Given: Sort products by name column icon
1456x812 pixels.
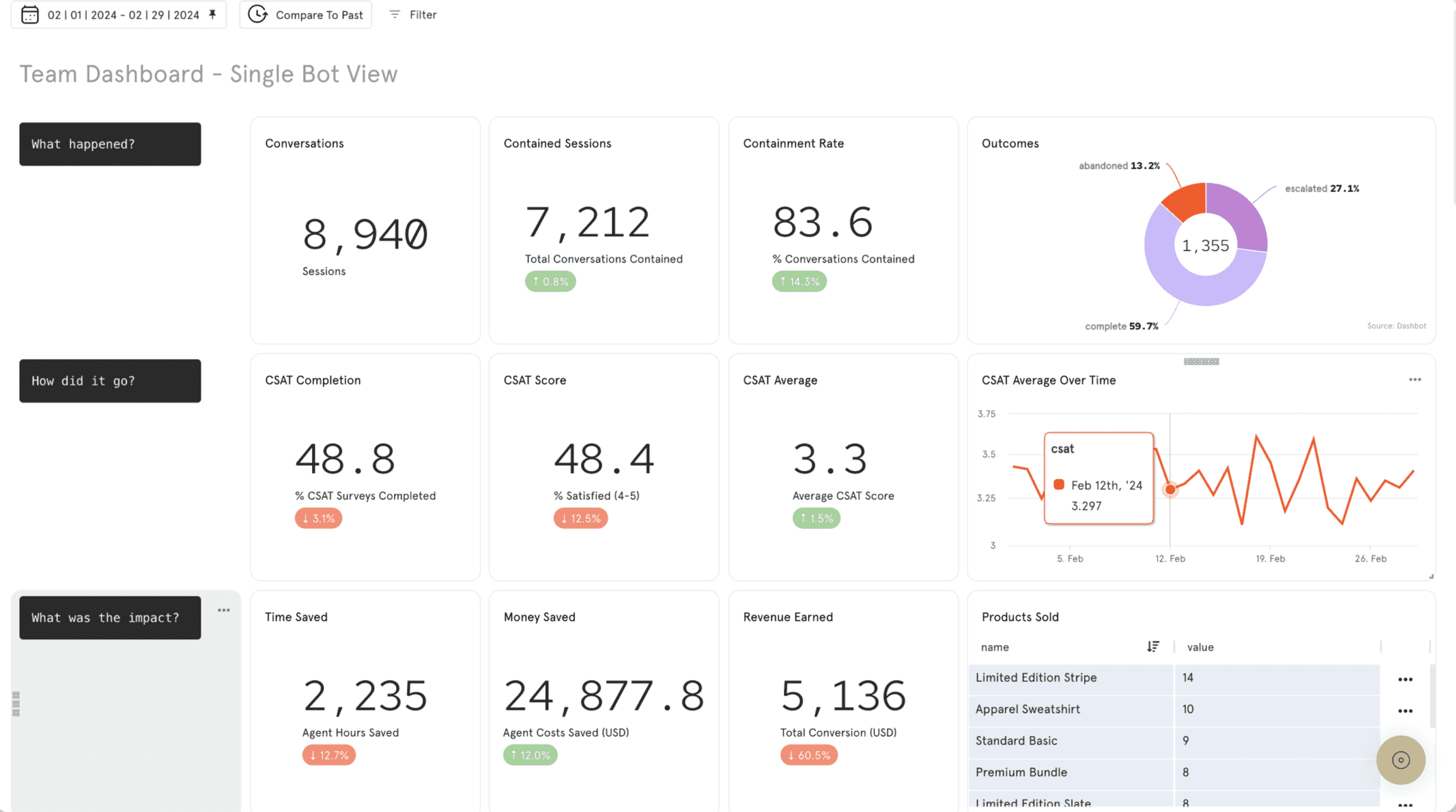Looking at the screenshot, I should coord(1153,647).
